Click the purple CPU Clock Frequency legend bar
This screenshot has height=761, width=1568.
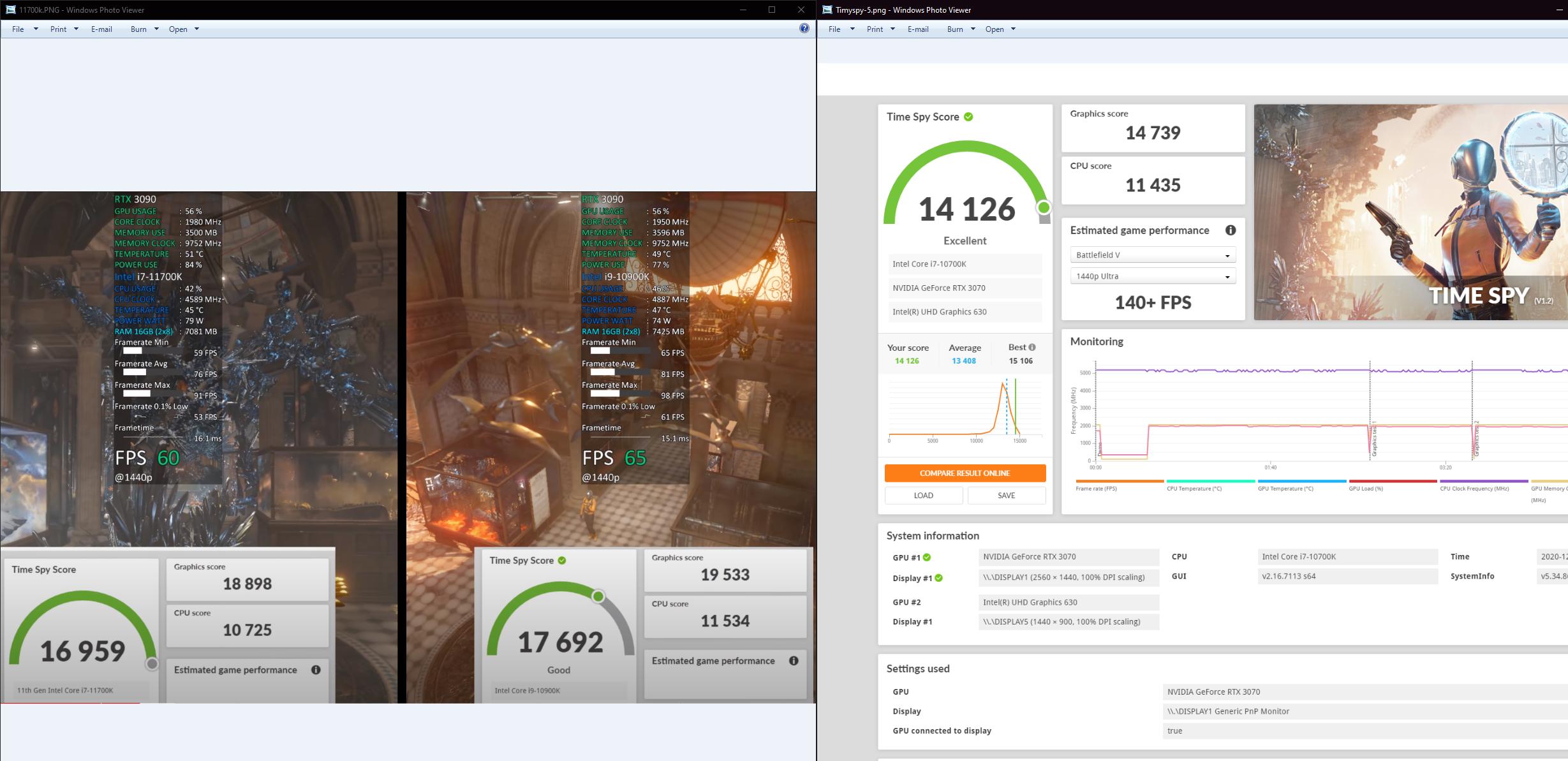[x=1484, y=481]
